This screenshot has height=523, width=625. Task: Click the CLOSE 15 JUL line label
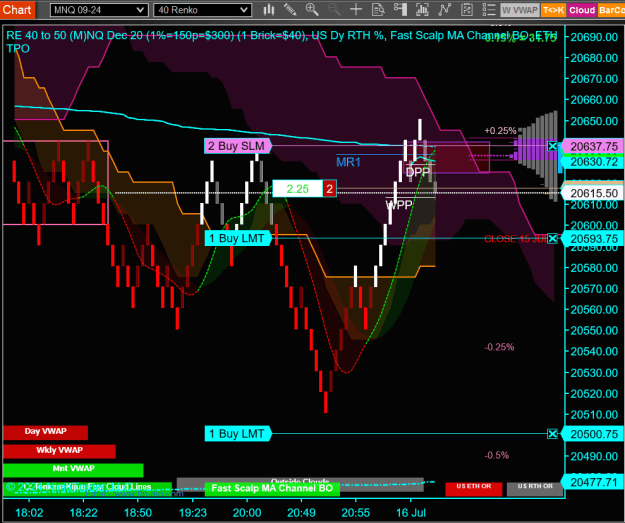click(515, 239)
